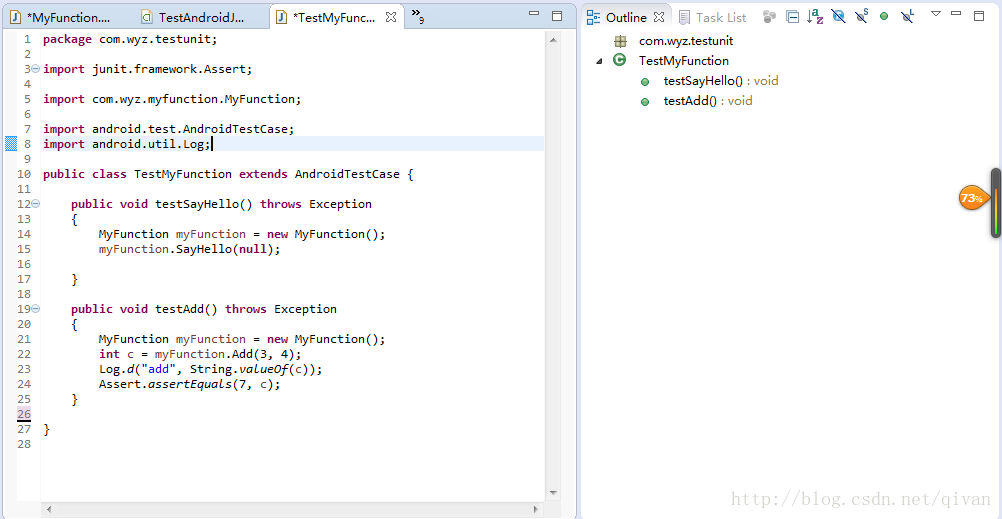1002x519 pixels.
Task: Maximize the Outline panel
Action: [979, 16]
